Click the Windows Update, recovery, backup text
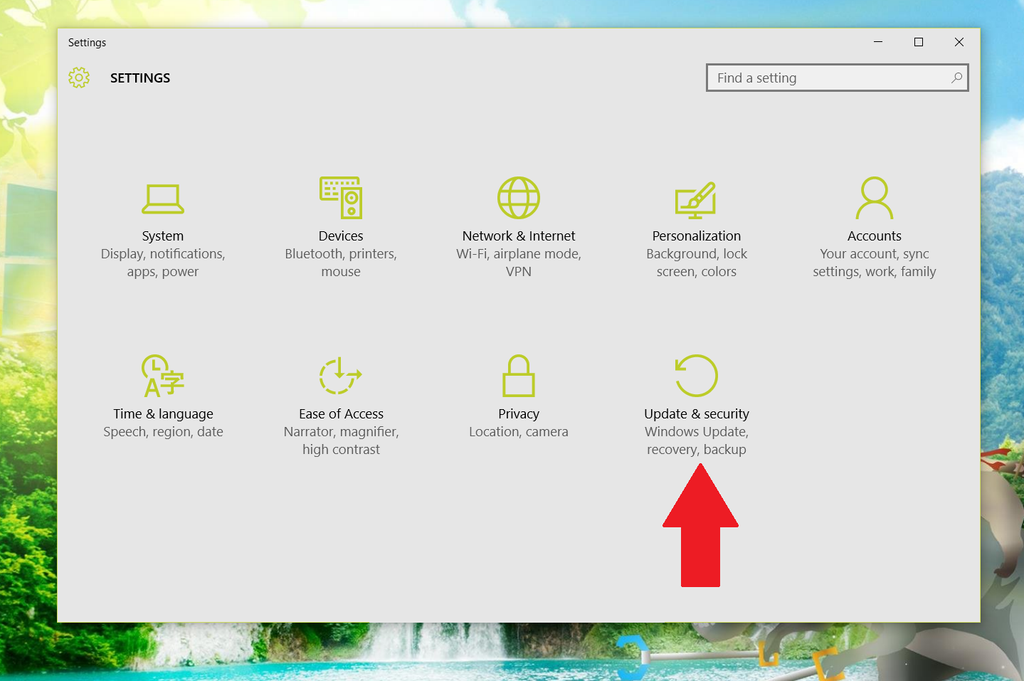The height and width of the screenshot is (681, 1024). [696, 440]
